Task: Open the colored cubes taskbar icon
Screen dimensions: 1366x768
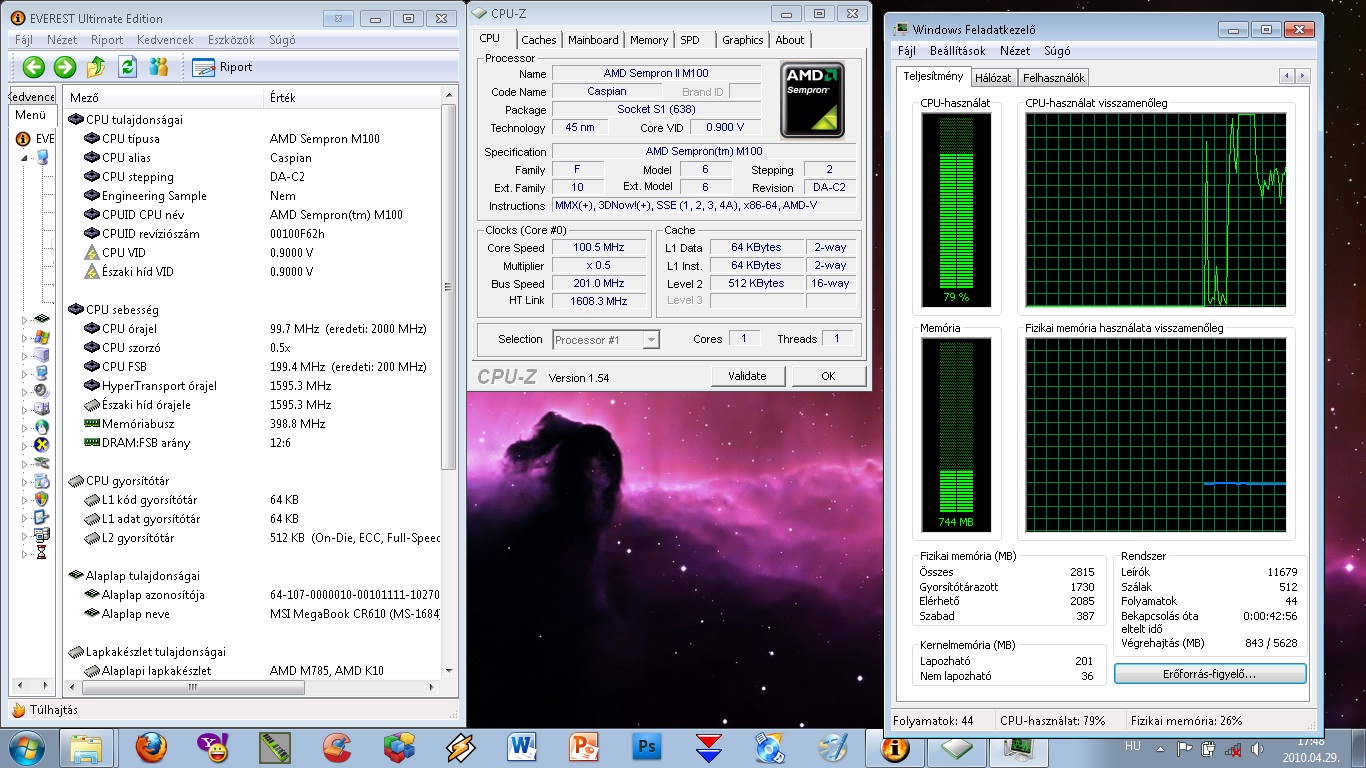Action: click(398, 748)
